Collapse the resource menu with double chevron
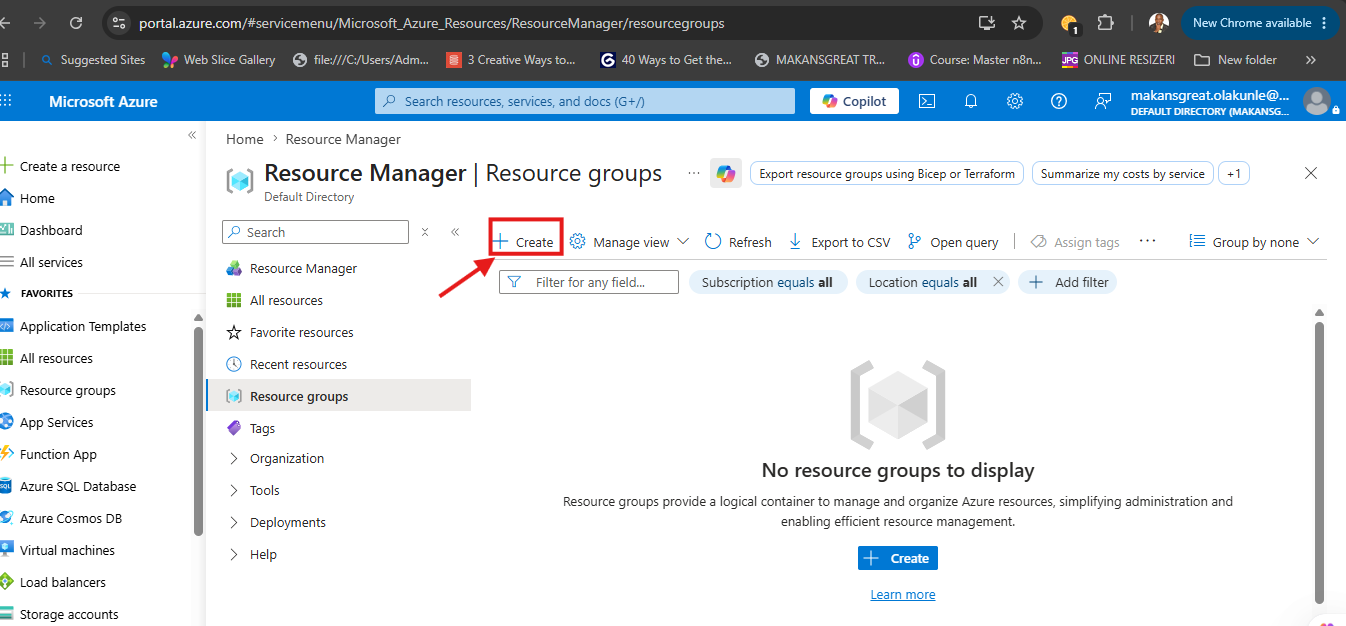Image resolution: width=1346 pixels, height=626 pixels. [455, 232]
